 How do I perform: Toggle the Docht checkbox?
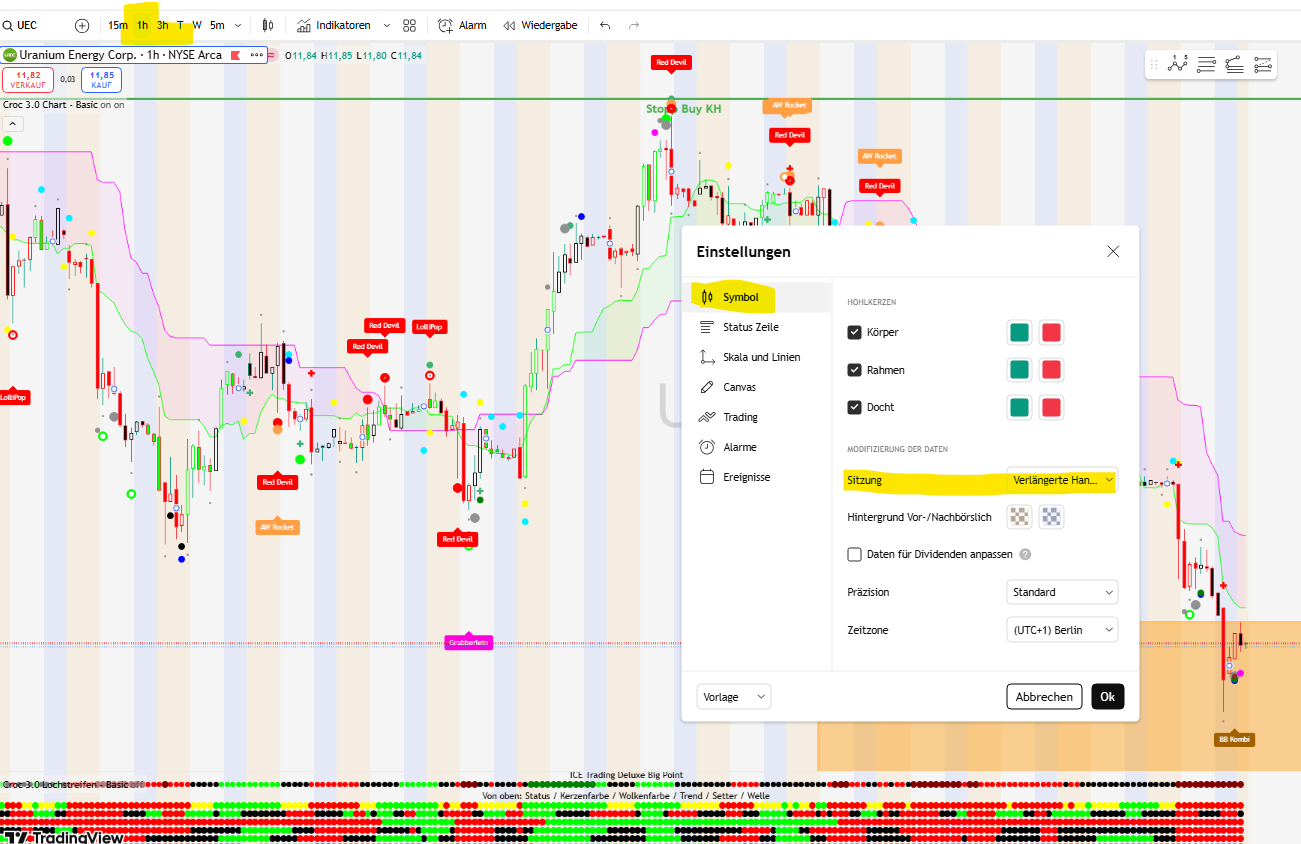(x=854, y=407)
